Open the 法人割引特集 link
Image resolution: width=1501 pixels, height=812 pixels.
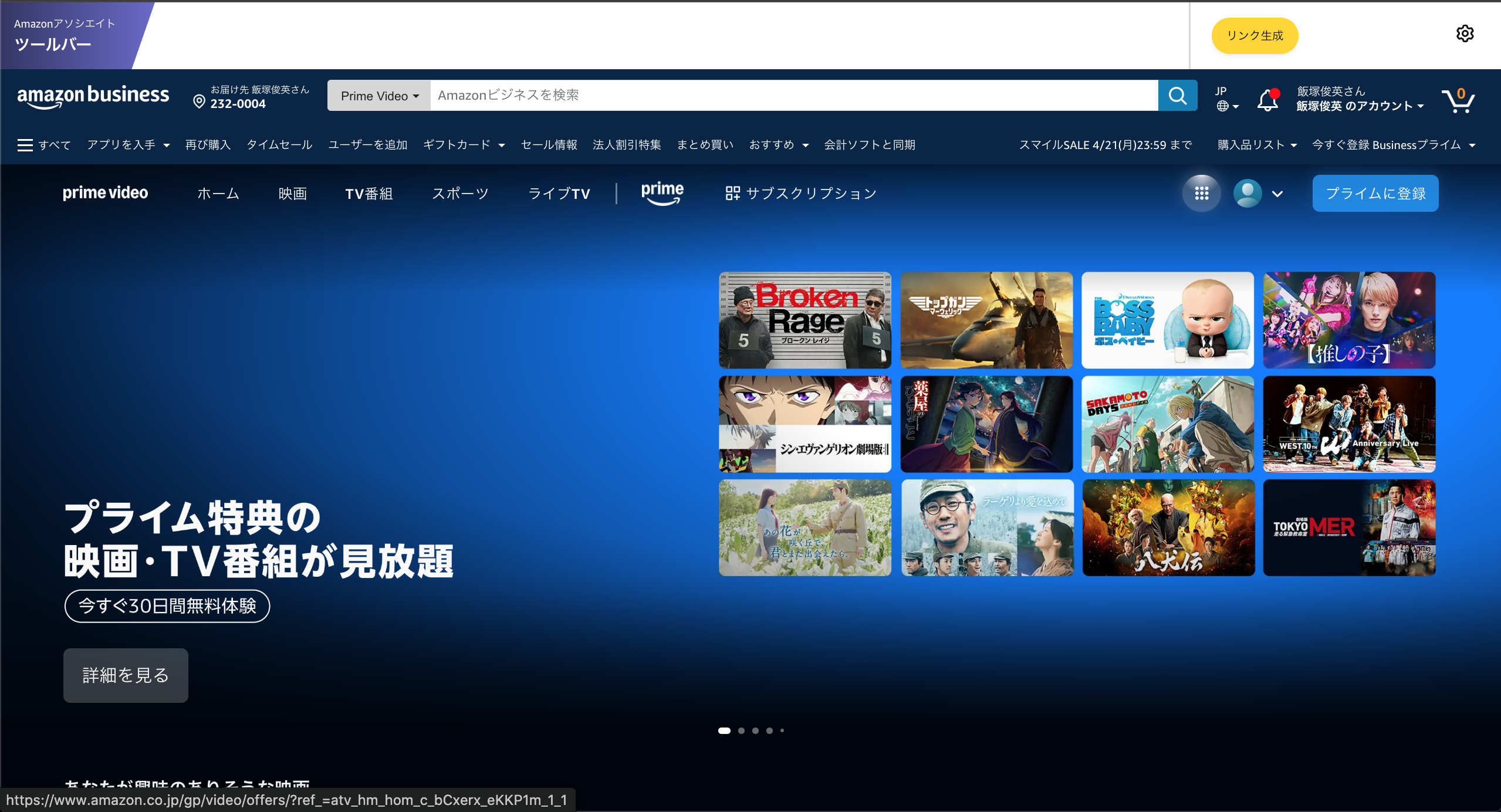pos(627,145)
